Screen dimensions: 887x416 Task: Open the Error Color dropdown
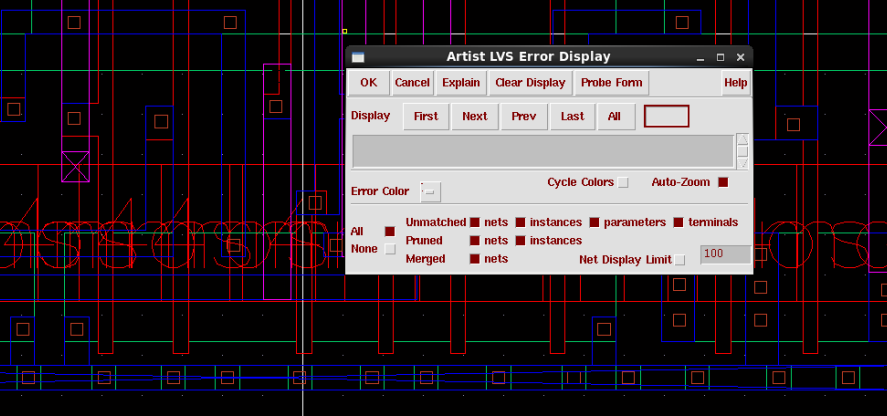(x=429, y=191)
